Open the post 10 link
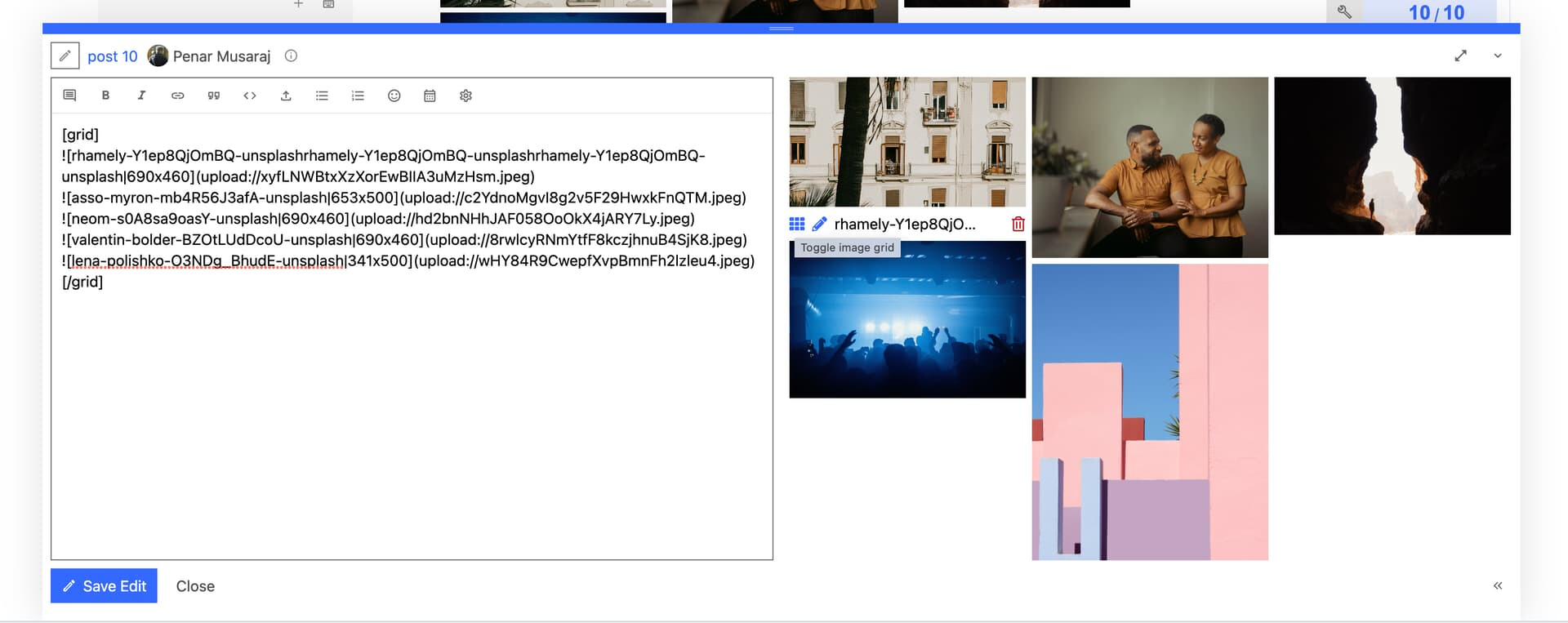This screenshot has width=1568, height=623. coord(113,56)
